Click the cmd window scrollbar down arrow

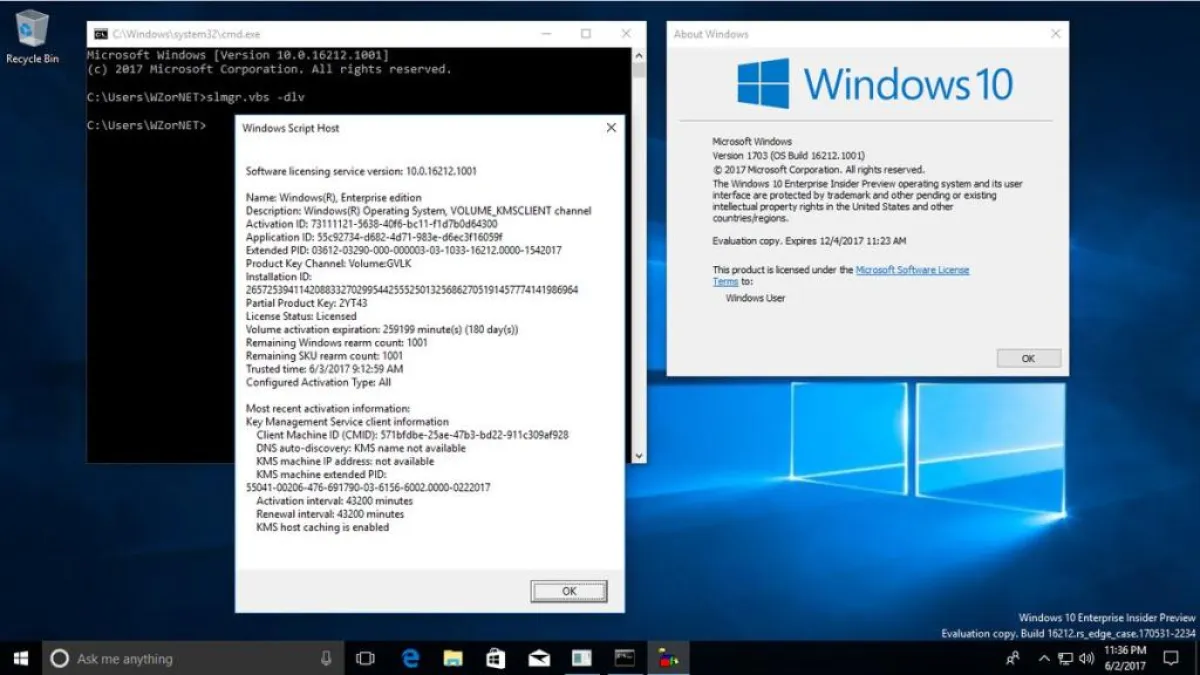(639, 455)
